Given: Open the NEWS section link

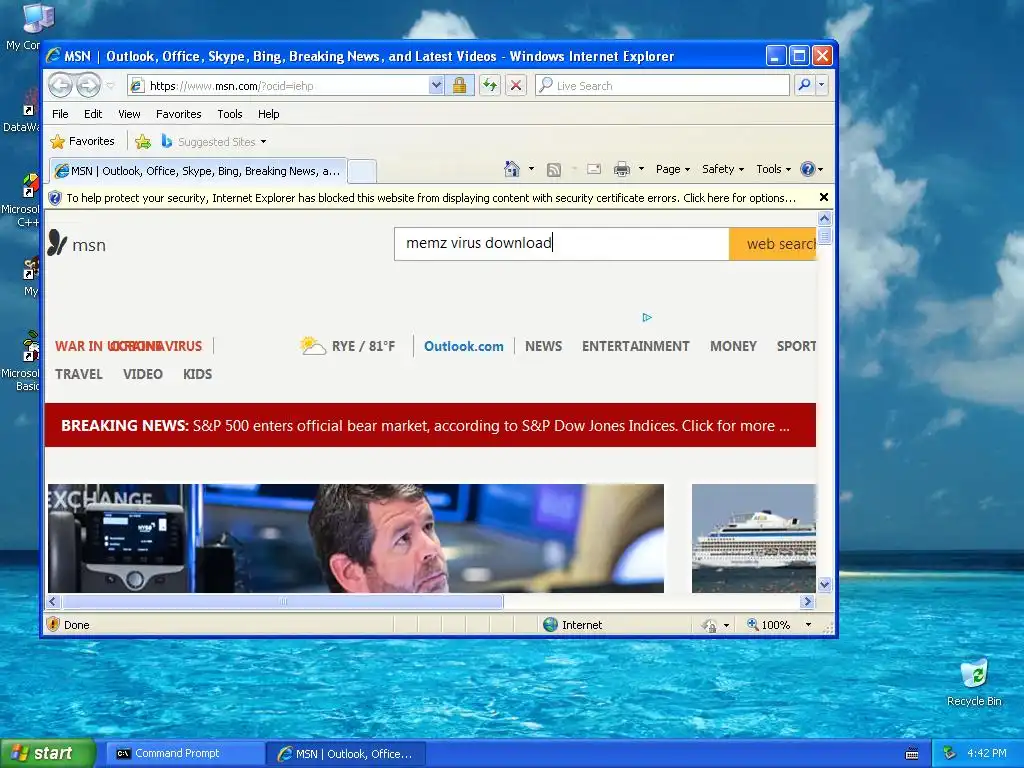Looking at the screenshot, I should pyautogui.click(x=543, y=346).
